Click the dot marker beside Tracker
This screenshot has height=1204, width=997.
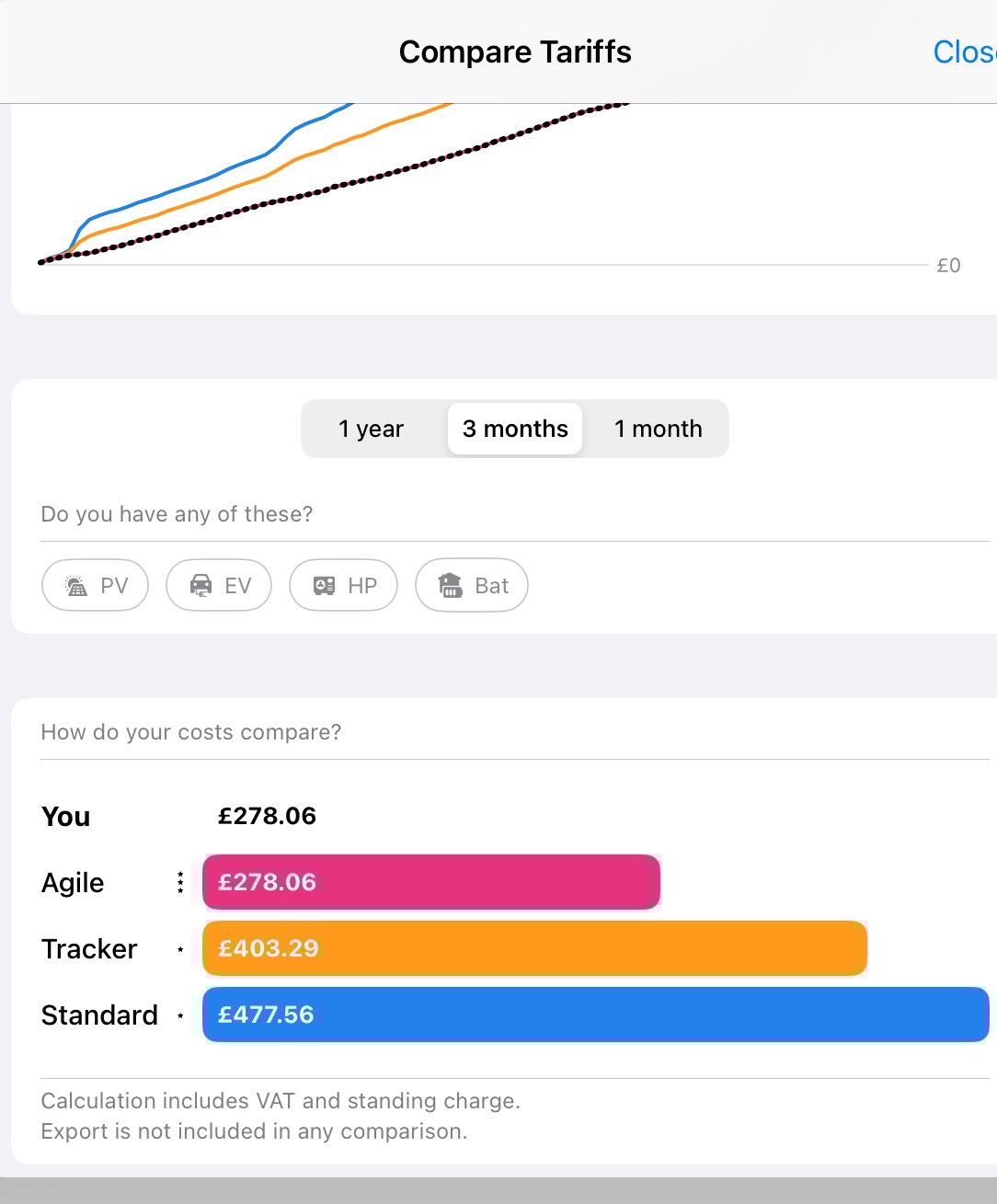point(180,949)
